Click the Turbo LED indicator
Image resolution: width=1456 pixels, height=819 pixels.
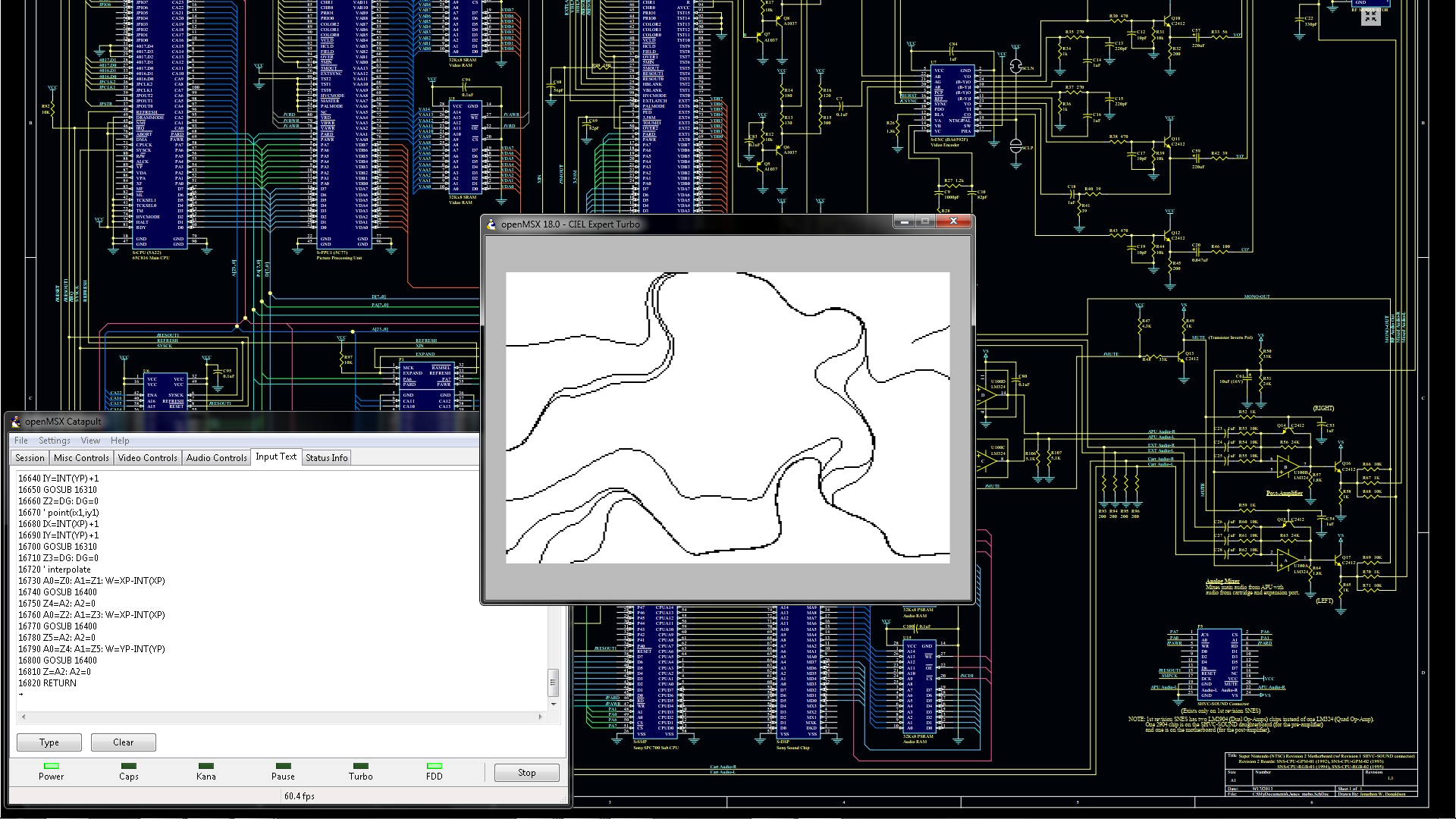pos(360,766)
